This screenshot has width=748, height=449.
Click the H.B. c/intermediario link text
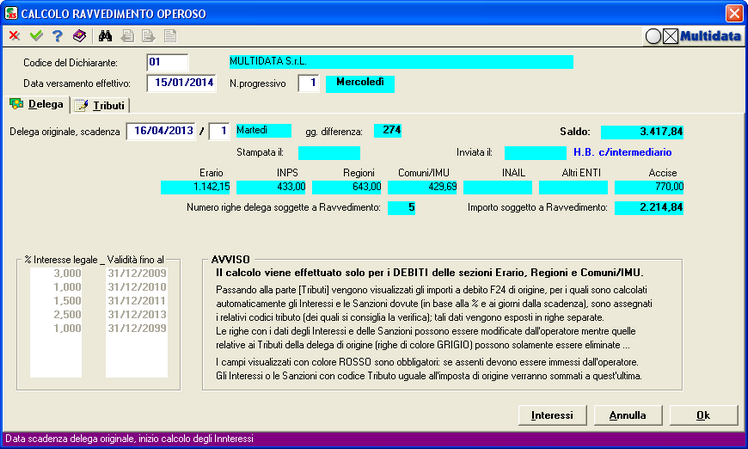[x=623, y=152]
